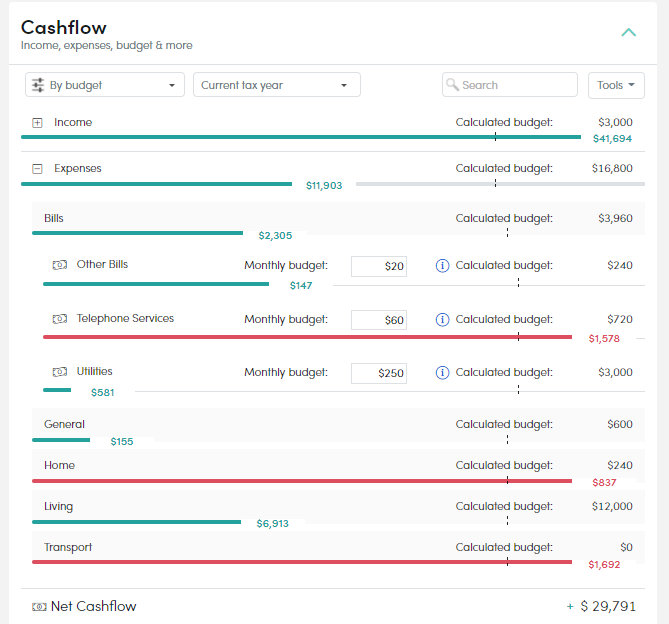This screenshot has height=624, width=669.
Task: Click the Expenses progress bar
Action: pyautogui.click(x=157, y=184)
